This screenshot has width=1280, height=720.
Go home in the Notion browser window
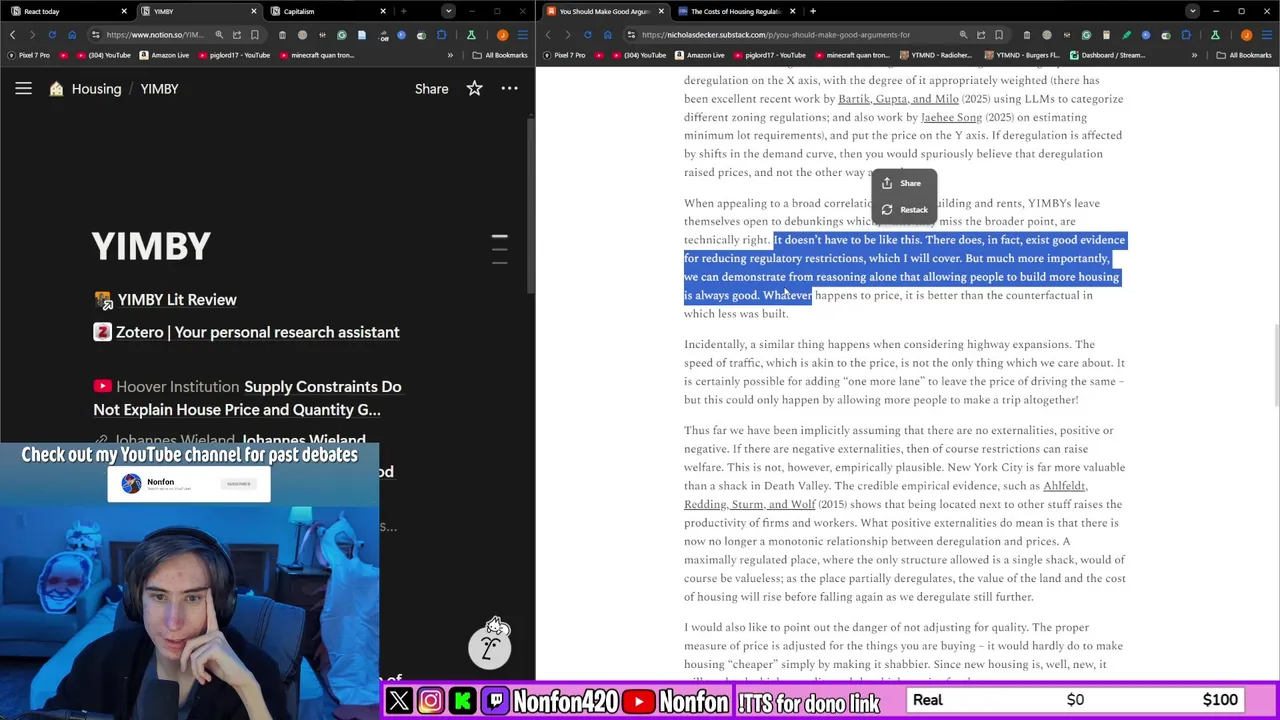click(x=72, y=35)
